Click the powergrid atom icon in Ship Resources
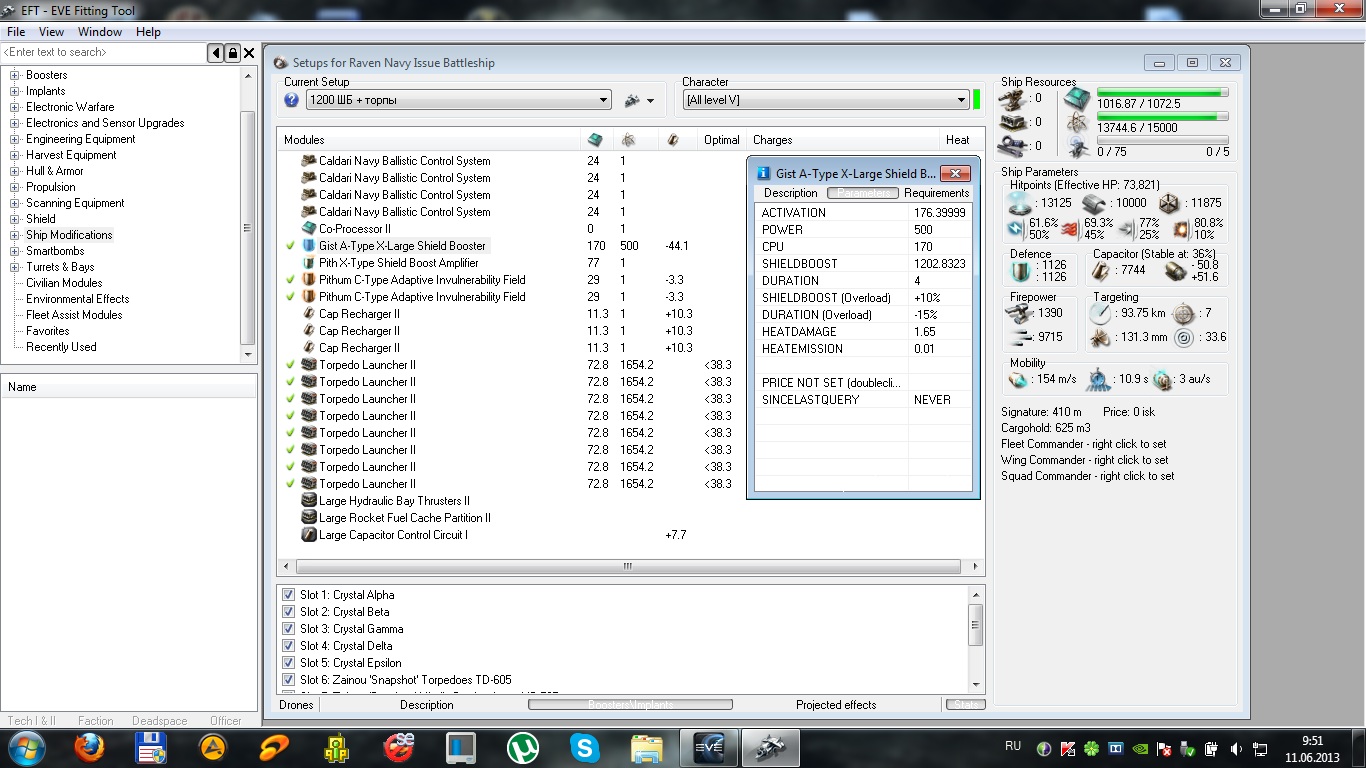The height and width of the screenshot is (768, 1366). tap(1077, 122)
